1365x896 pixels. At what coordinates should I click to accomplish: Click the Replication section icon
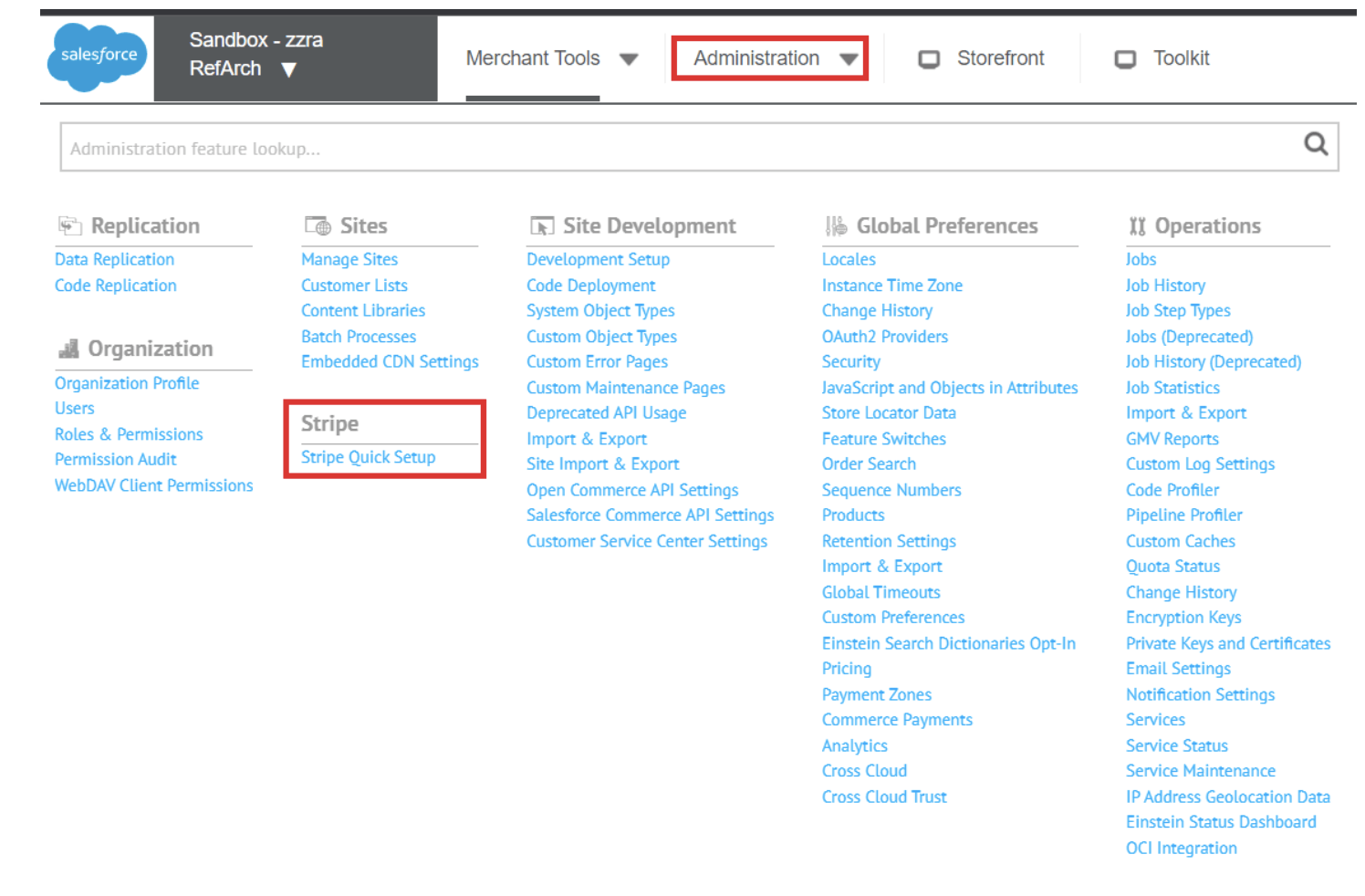point(69,225)
